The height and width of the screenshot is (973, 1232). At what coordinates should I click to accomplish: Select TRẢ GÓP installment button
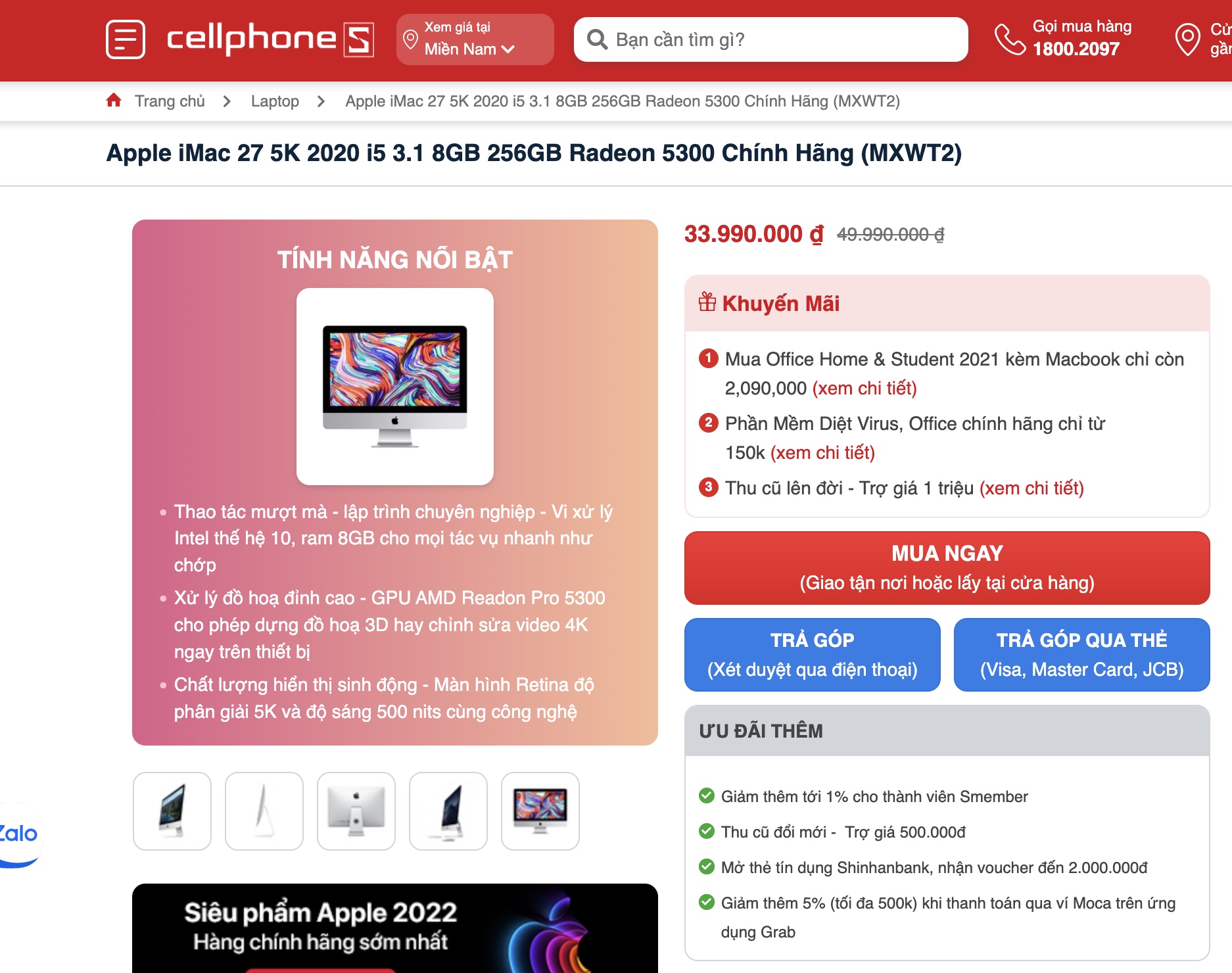[x=812, y=655]
